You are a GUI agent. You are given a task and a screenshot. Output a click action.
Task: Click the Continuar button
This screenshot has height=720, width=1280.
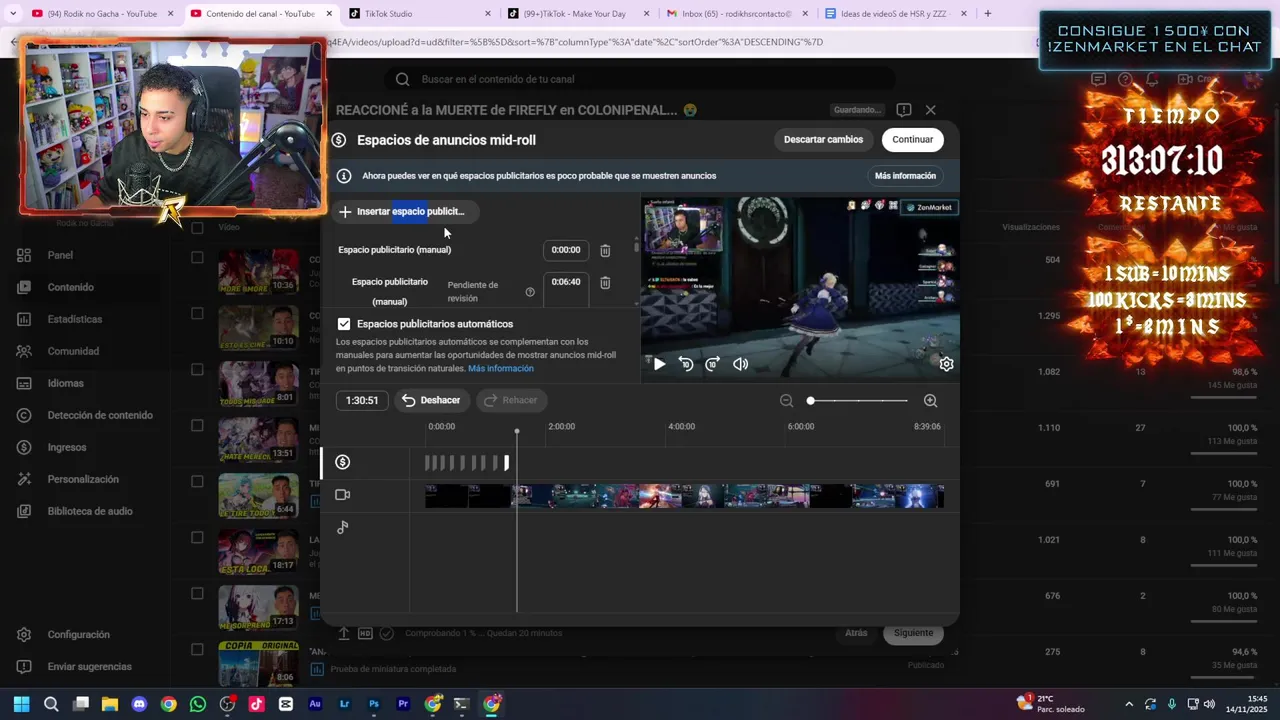[912, 140]
